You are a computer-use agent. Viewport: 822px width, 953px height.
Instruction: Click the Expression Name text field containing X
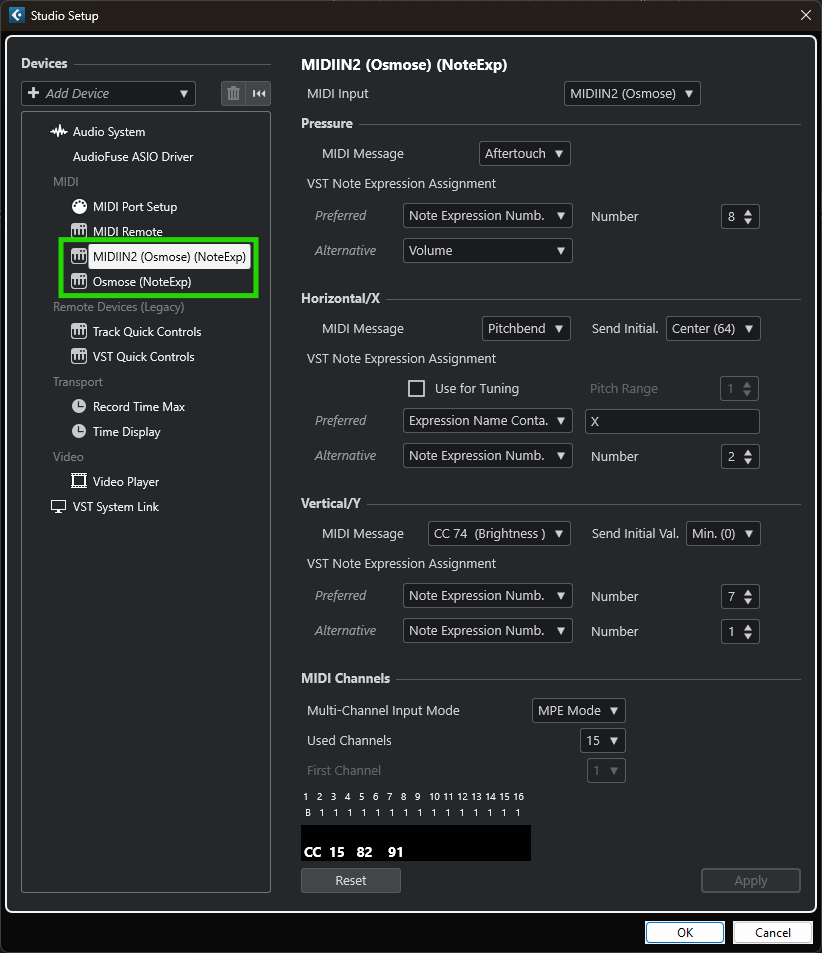671,422
